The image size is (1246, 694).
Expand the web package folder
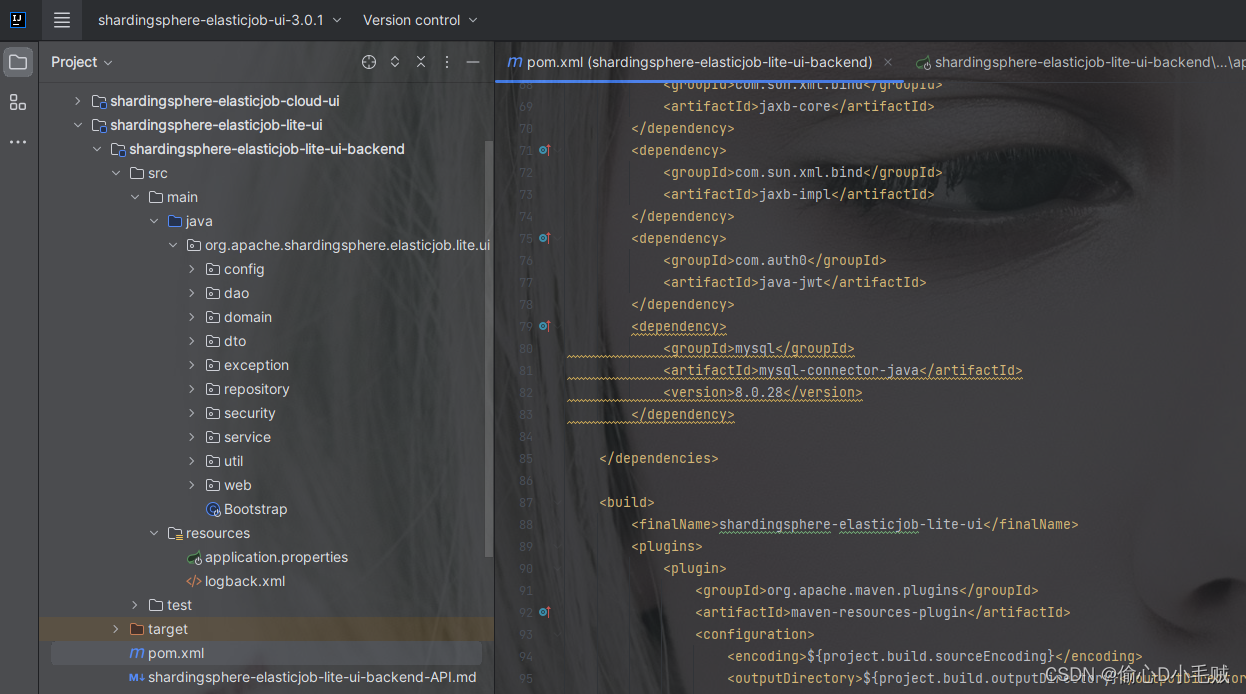pyautogui.click(x=192, y=485)
